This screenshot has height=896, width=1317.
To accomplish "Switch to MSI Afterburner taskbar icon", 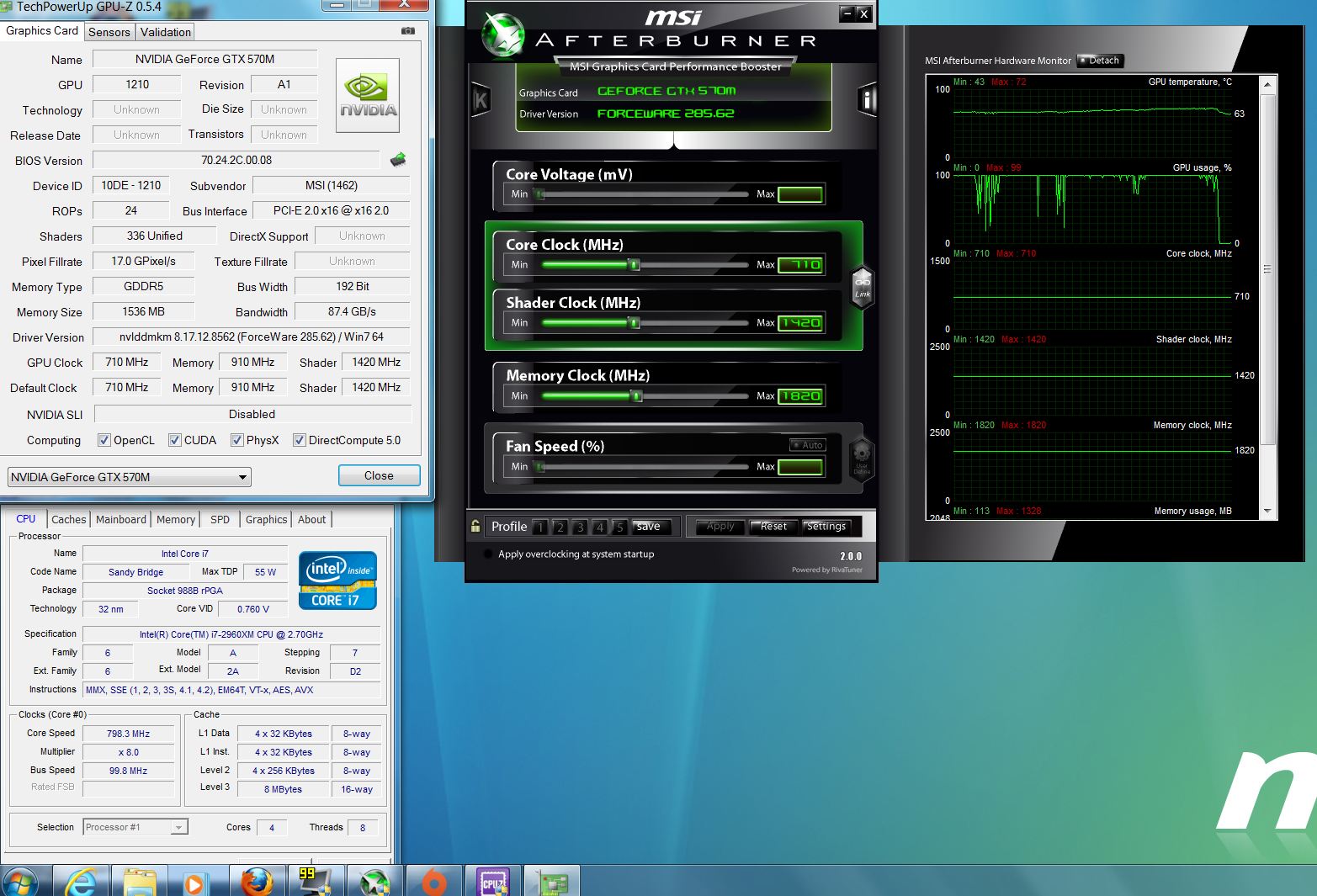I will click(x=374, y=883).
